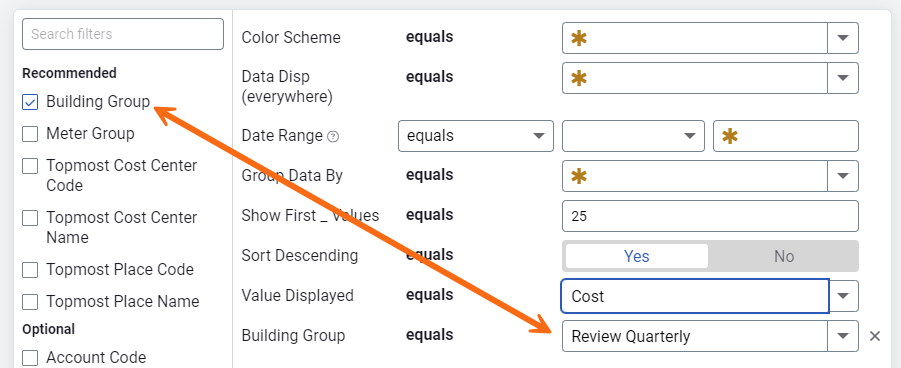Open the empty Date Range period dropdown
The width and height of the screenshot is (901, 368).
tap(633, 136)
